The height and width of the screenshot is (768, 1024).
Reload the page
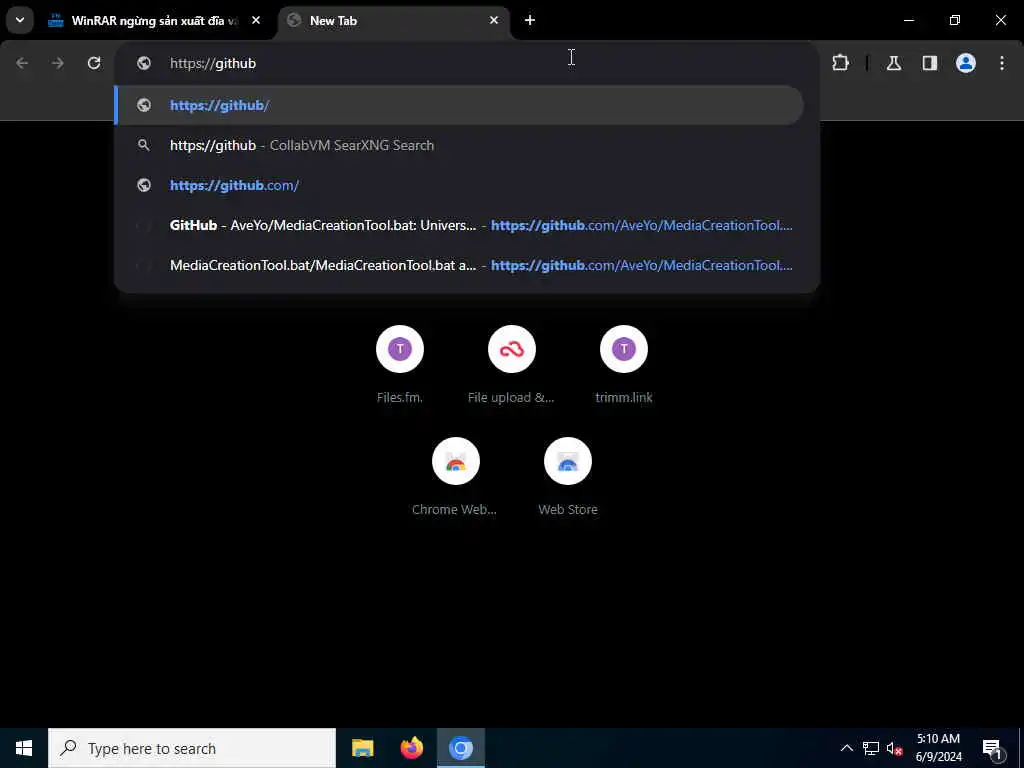[x=94, y=63]
